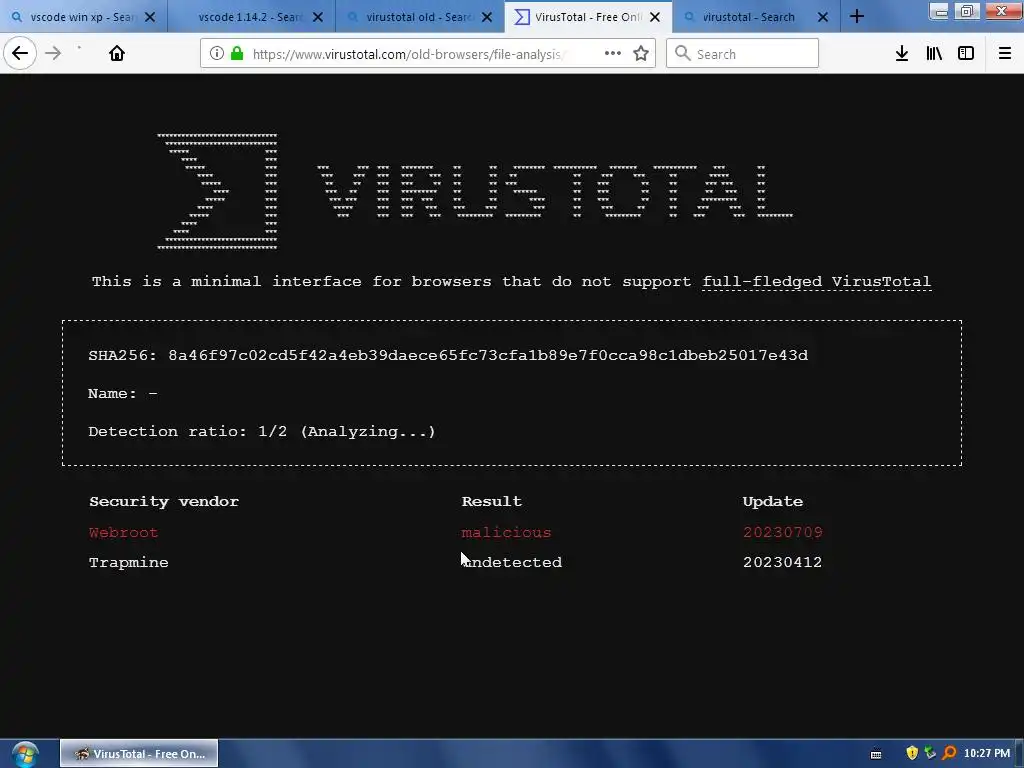Restore down the browser window
Screen dimensions: 1024x768
tap(967, 11)
